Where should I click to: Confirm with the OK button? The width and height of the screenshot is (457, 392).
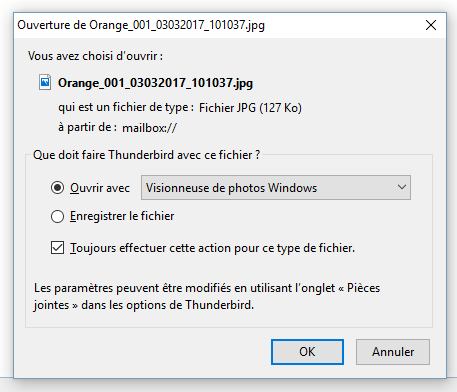pyautogui.click(x=307, y=352)
